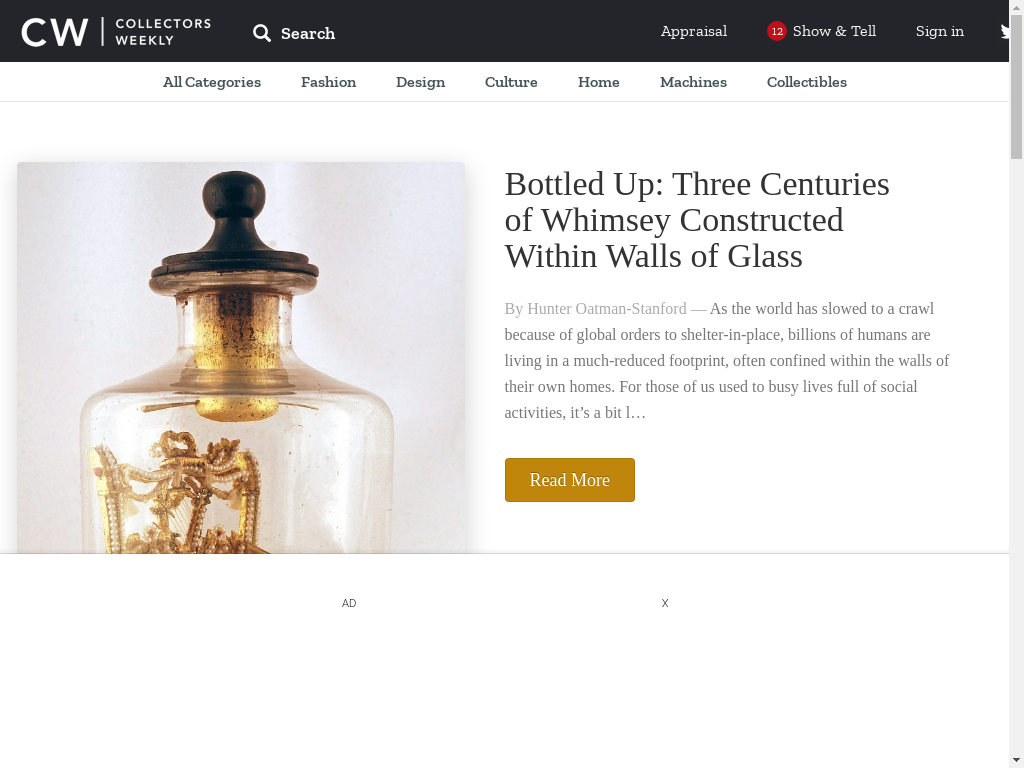Select the Culture category
The image size is (1024, 768).
[511, 82]
